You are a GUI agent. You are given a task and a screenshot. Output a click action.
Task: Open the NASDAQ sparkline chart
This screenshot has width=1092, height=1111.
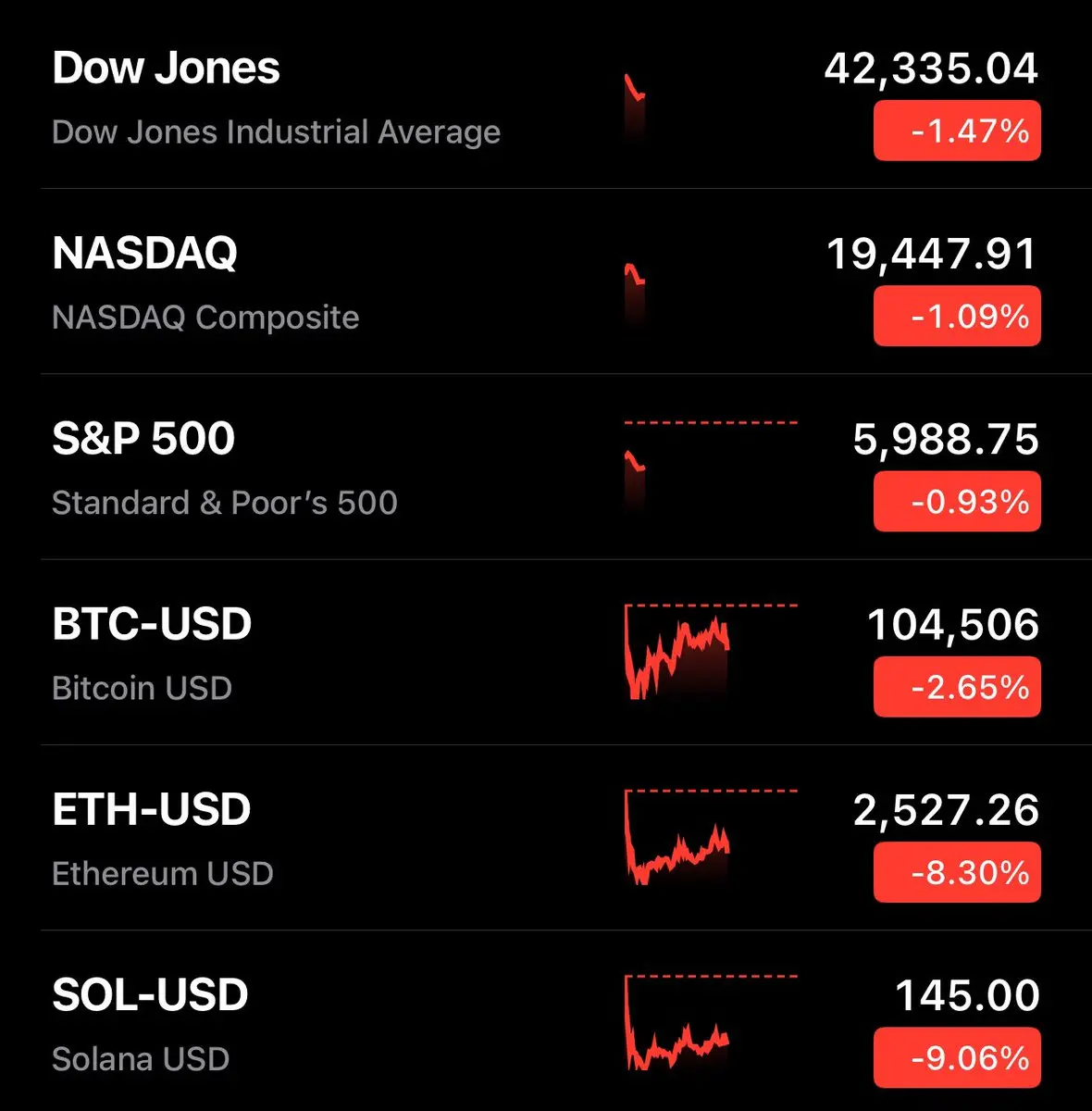711,281
